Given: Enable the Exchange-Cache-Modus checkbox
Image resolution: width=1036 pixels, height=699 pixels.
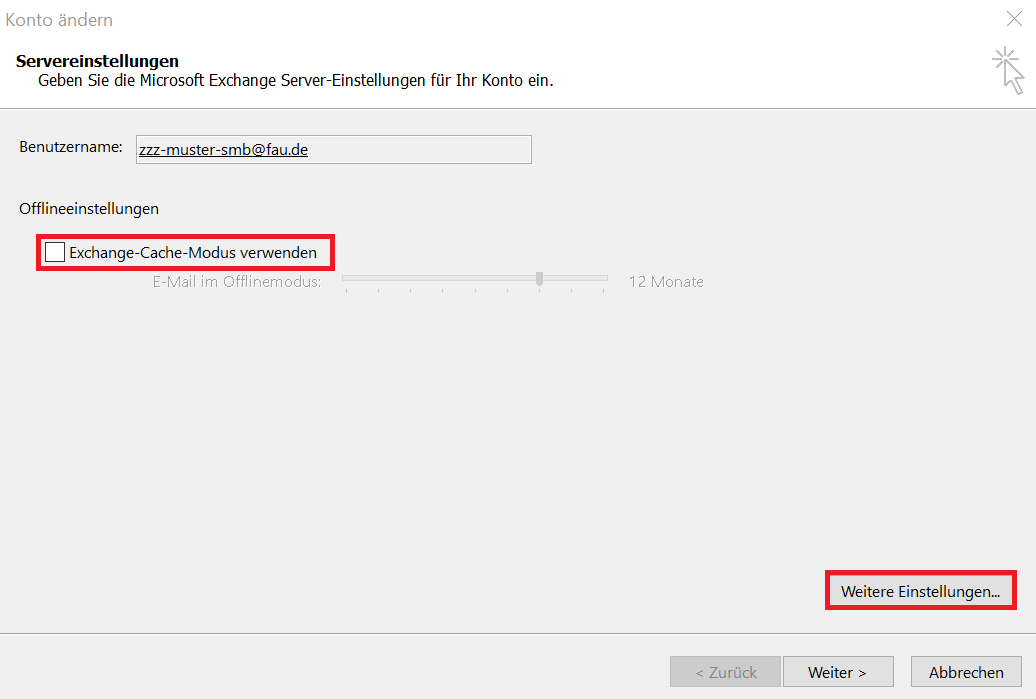Looking at the screenshot, I should click(55, 253).
